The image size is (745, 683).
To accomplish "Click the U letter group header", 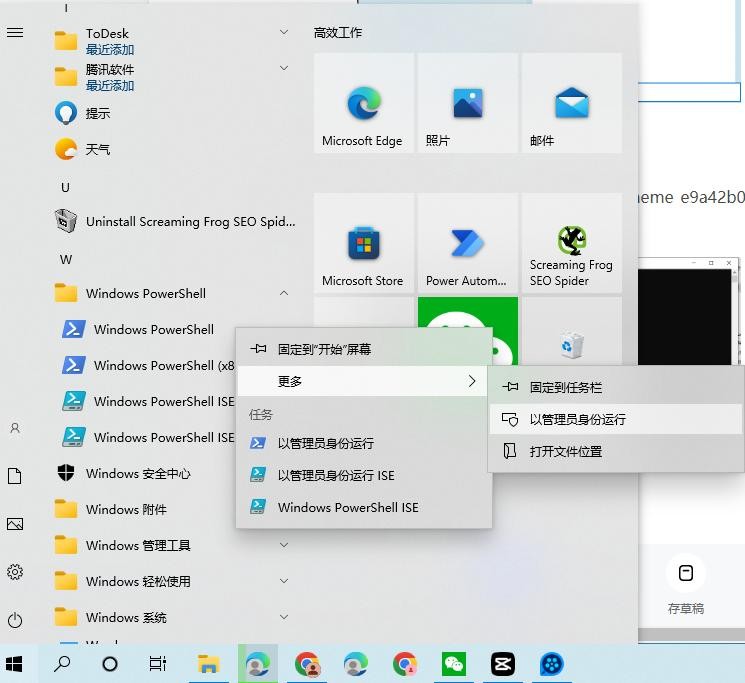I will point(66,188).
